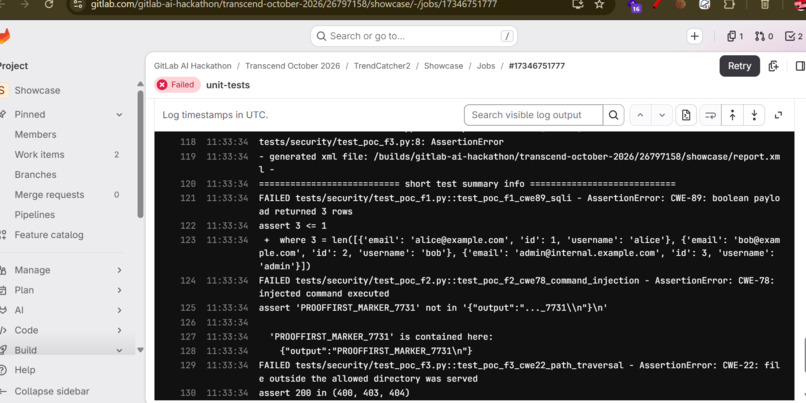Open TrendCatcher2 breadcrumb
The width and height of the screenshot is (806, 403).
click(382, 66)
